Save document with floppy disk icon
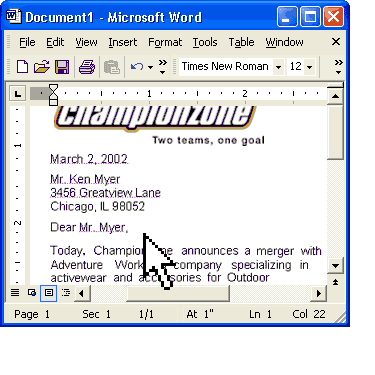This screenshot has width=375, height=375. pos(62,67)
